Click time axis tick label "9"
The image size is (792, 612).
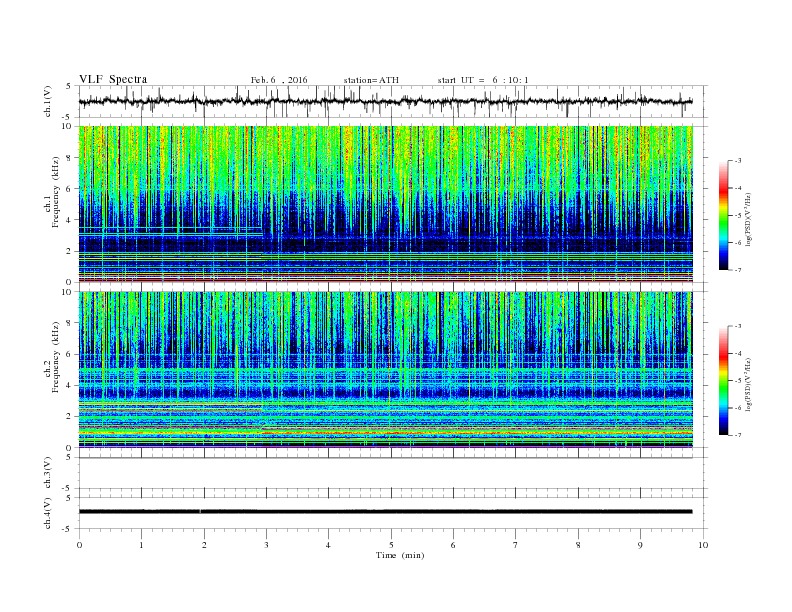tap(640, 545)
